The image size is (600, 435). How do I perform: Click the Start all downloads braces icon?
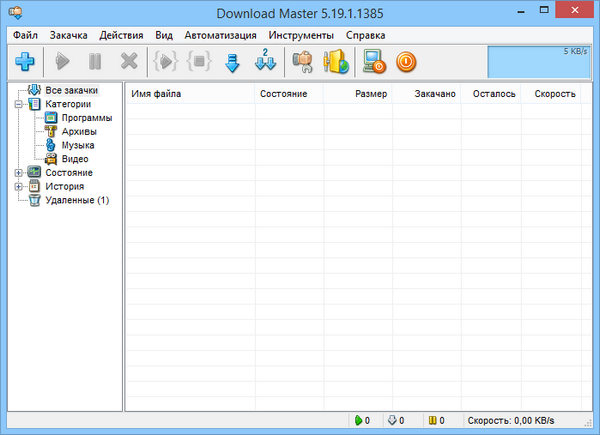[x=165, y=62]
